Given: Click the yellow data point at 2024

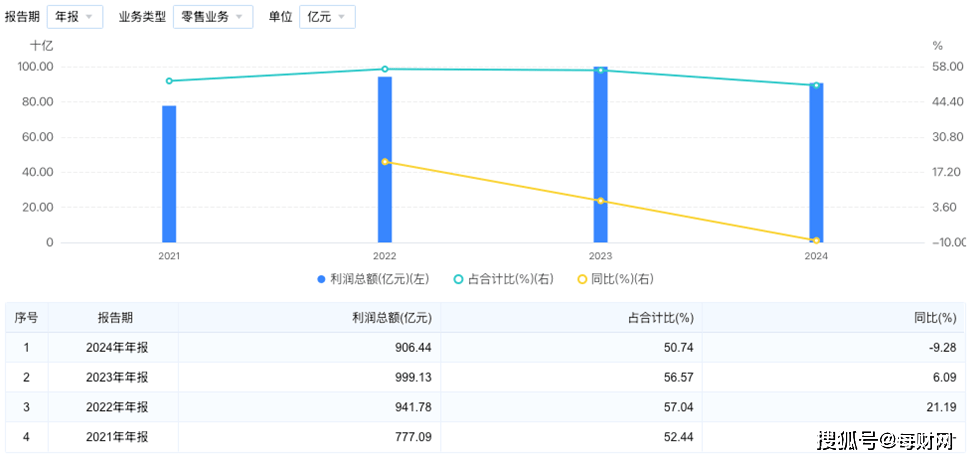Looking at the screenshot, I should coord(816,240).
